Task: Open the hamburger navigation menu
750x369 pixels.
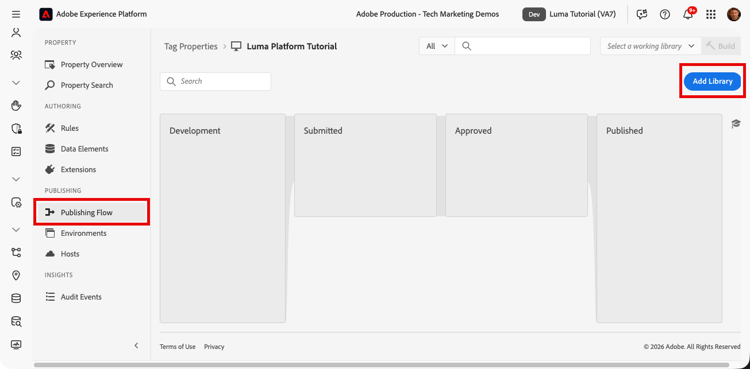Action: 16,14
